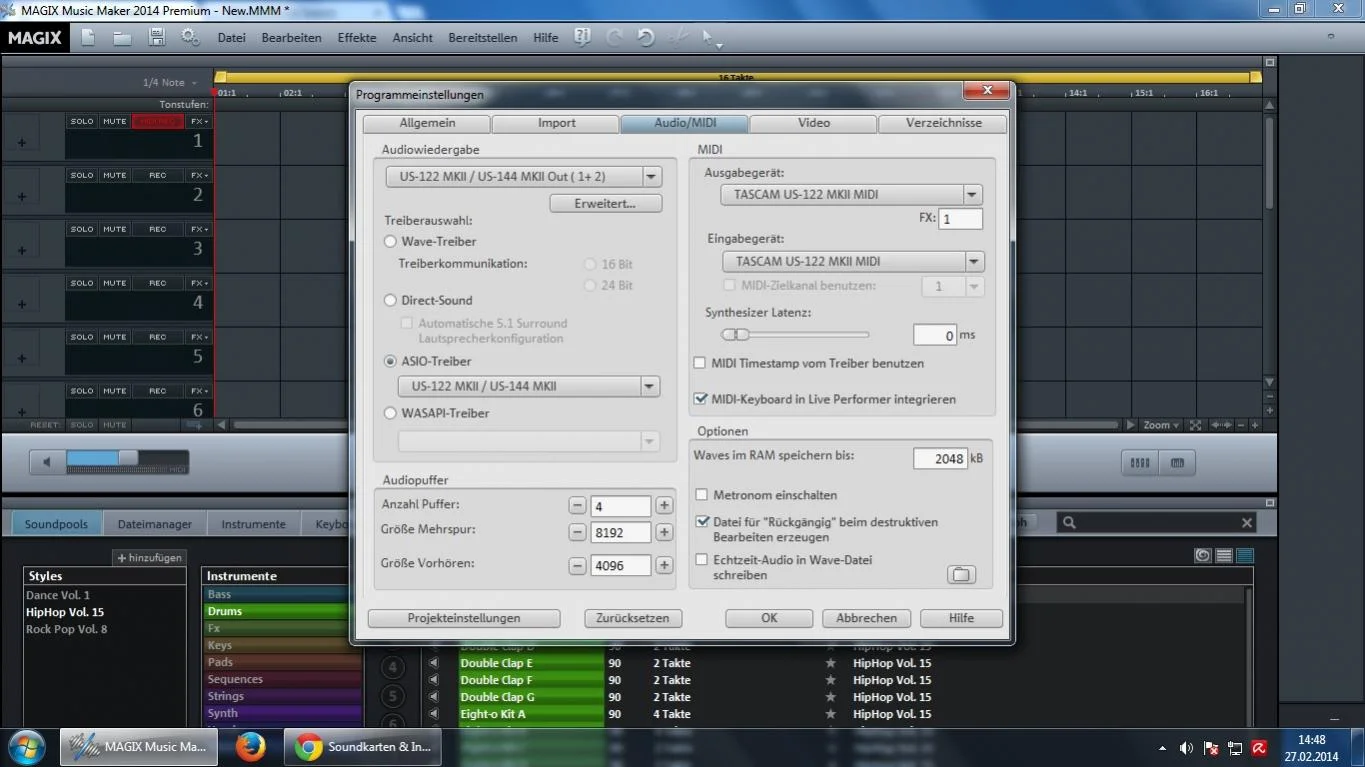Open settings via the gear icon

[190, 38]
